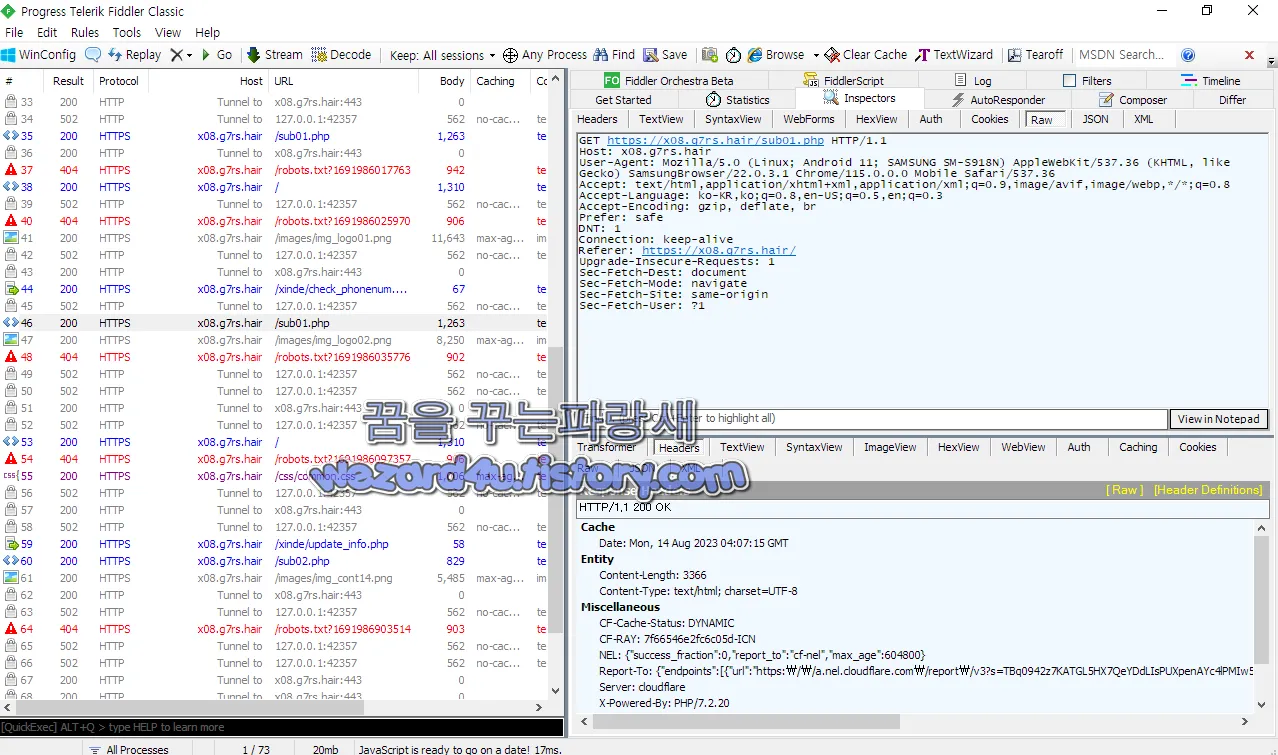Select the response Transformer tab

(606, 447)
